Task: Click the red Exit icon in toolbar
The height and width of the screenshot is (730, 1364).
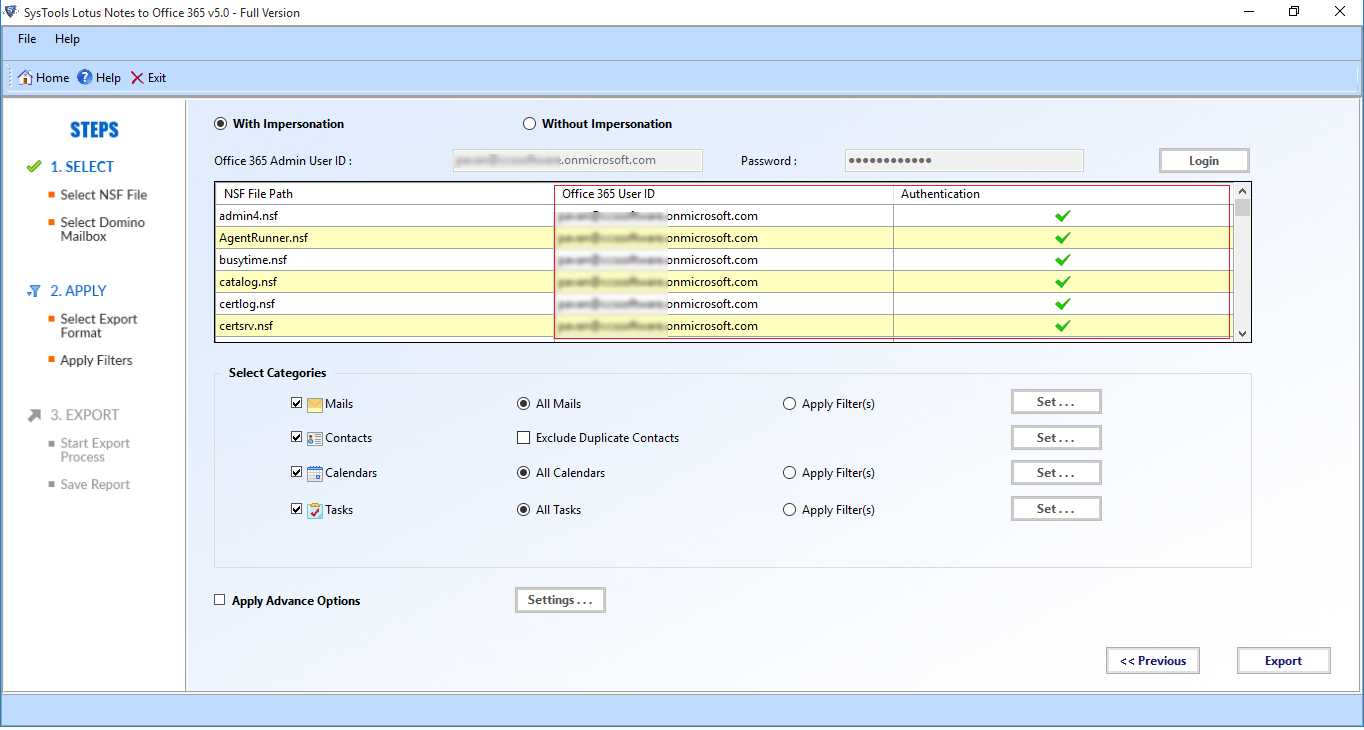Action: (137, 78)
